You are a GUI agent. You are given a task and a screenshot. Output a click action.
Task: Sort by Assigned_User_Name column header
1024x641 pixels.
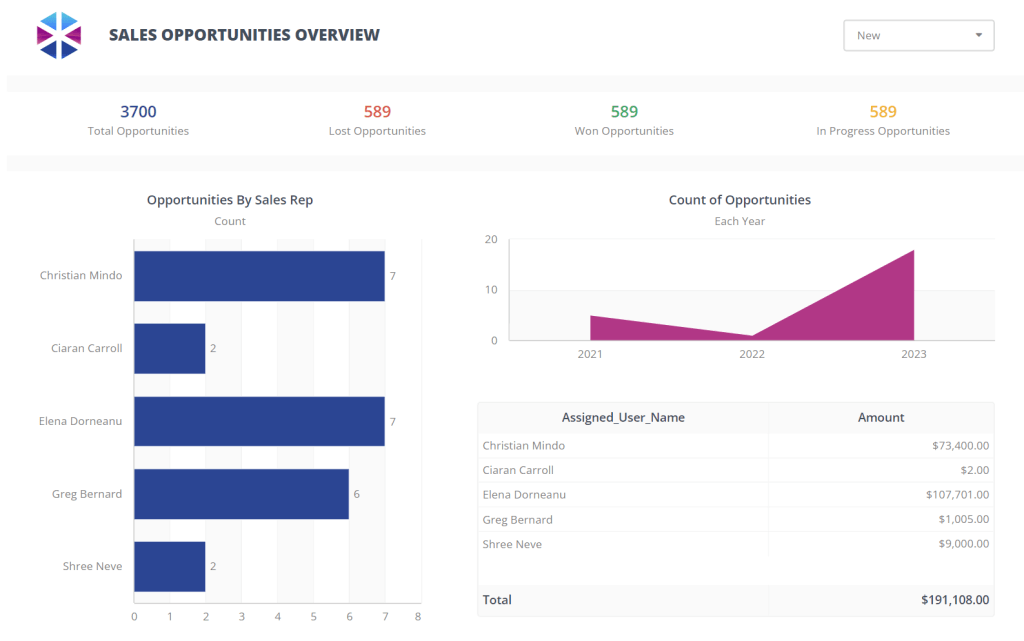[x=623, y=418]
